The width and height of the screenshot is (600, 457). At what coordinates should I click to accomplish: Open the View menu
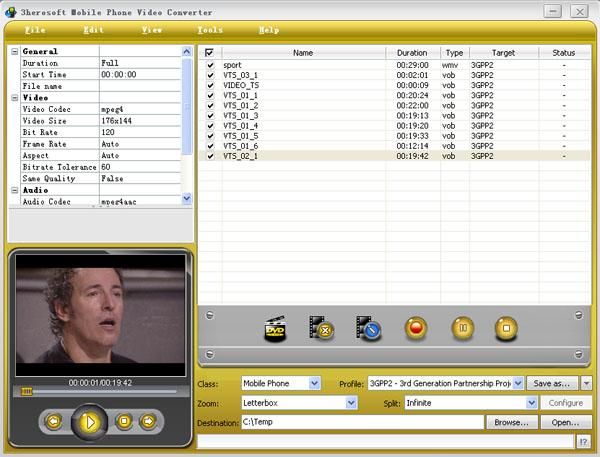[x=152, y=30]
